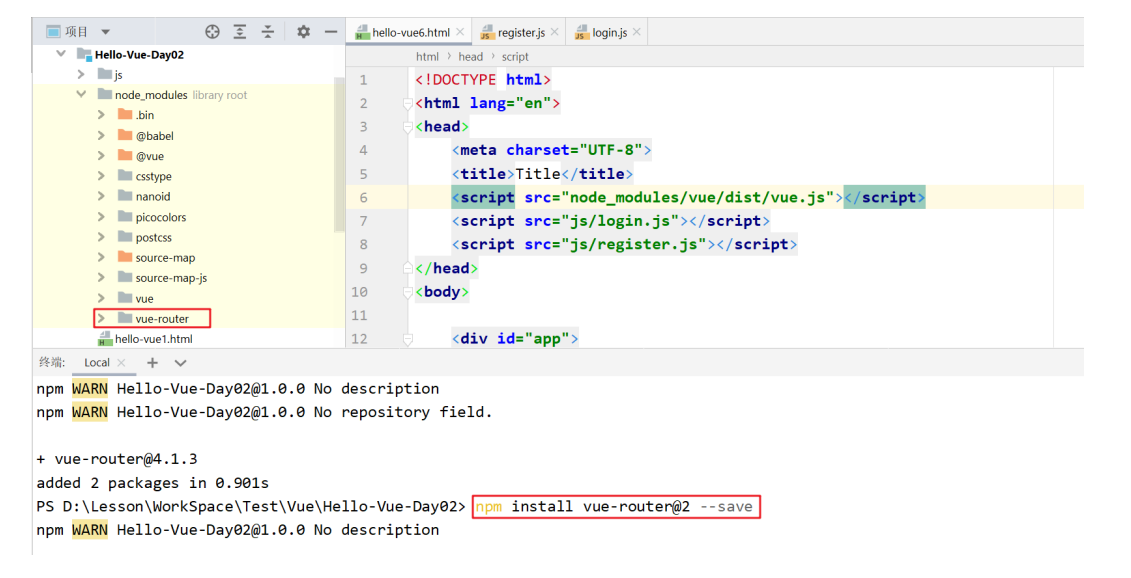Click the expand all icon in project toolbar
The image size is (1131, 578).
click(x=239, y=32)
